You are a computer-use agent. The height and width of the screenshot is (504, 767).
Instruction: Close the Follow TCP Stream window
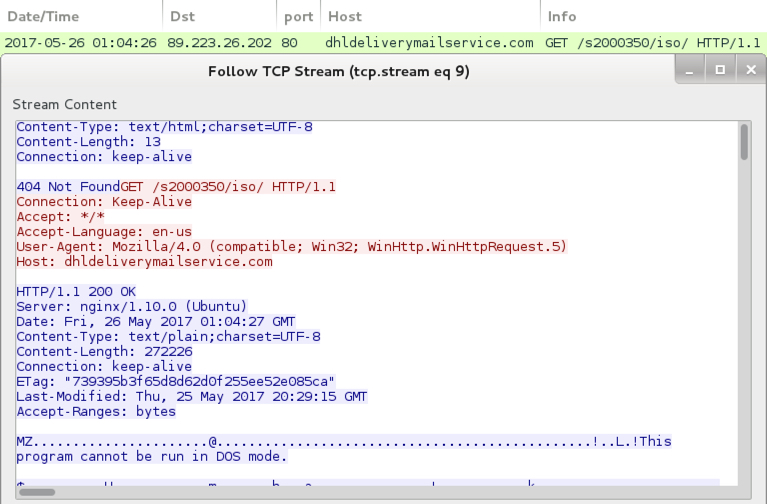pos(751,70)
